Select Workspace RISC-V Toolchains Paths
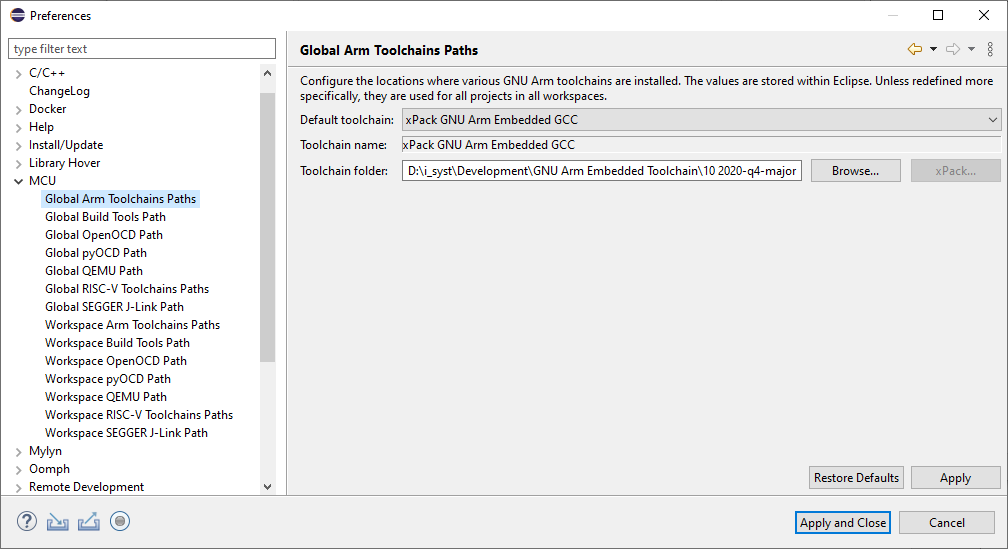The height and width of the screenshot is (549, 1008). pyautogui.click(x=139, y=415)
